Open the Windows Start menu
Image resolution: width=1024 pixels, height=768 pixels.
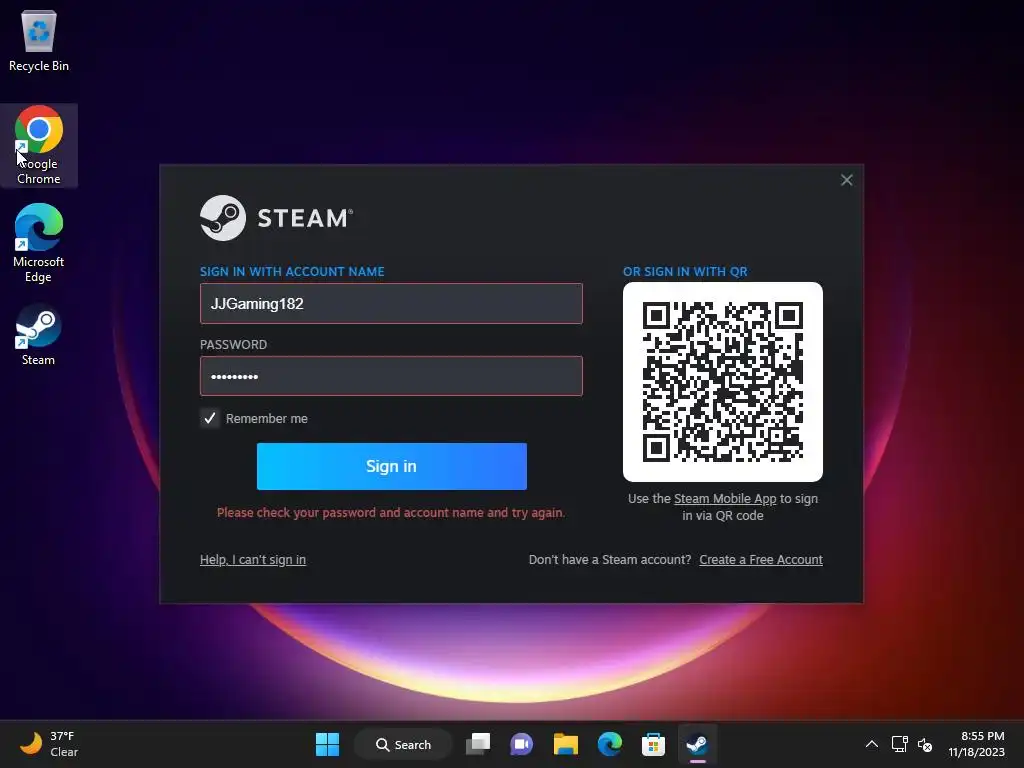click(x=327, y=744)
